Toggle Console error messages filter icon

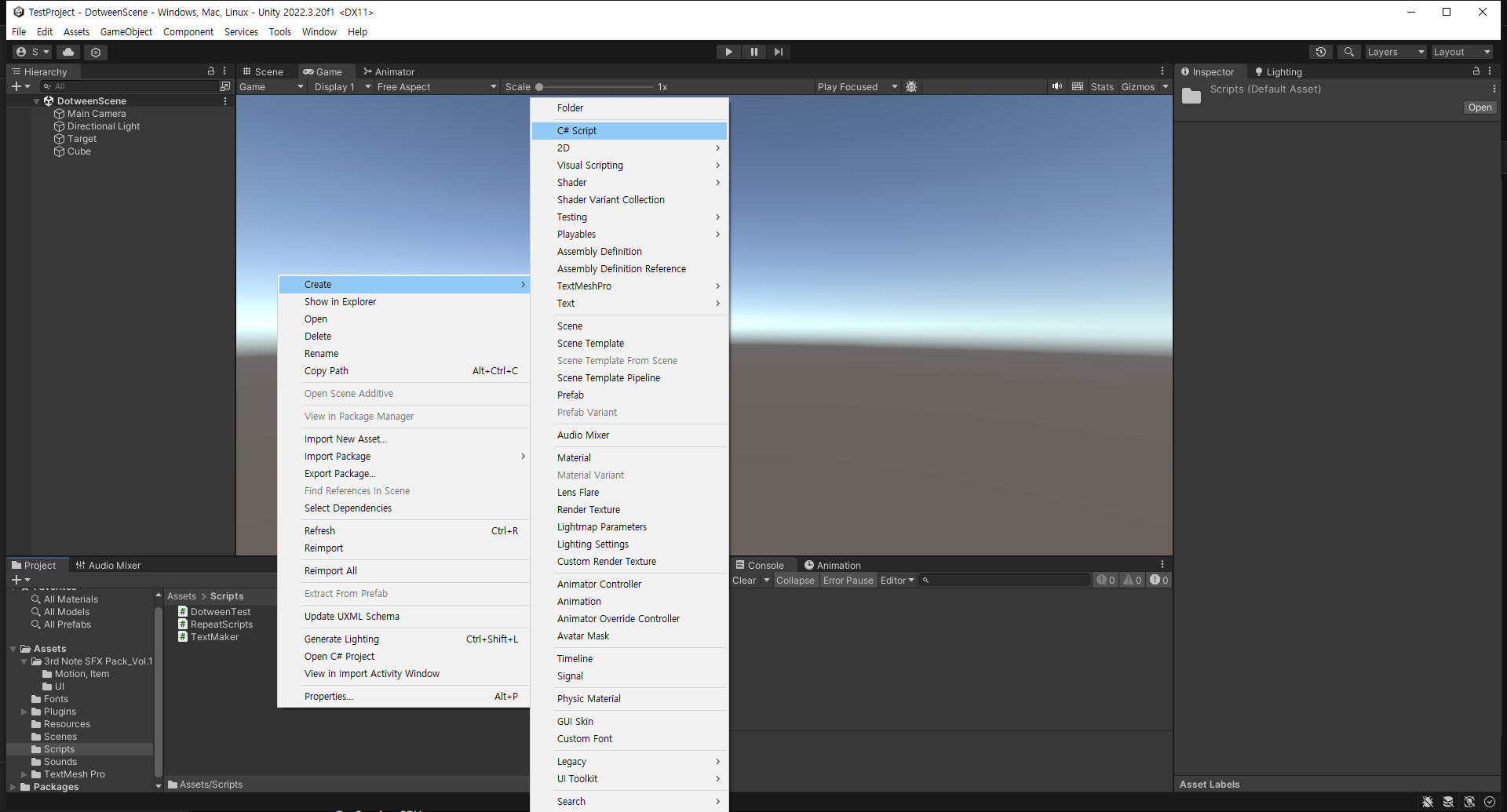(x=1159, y=581)
